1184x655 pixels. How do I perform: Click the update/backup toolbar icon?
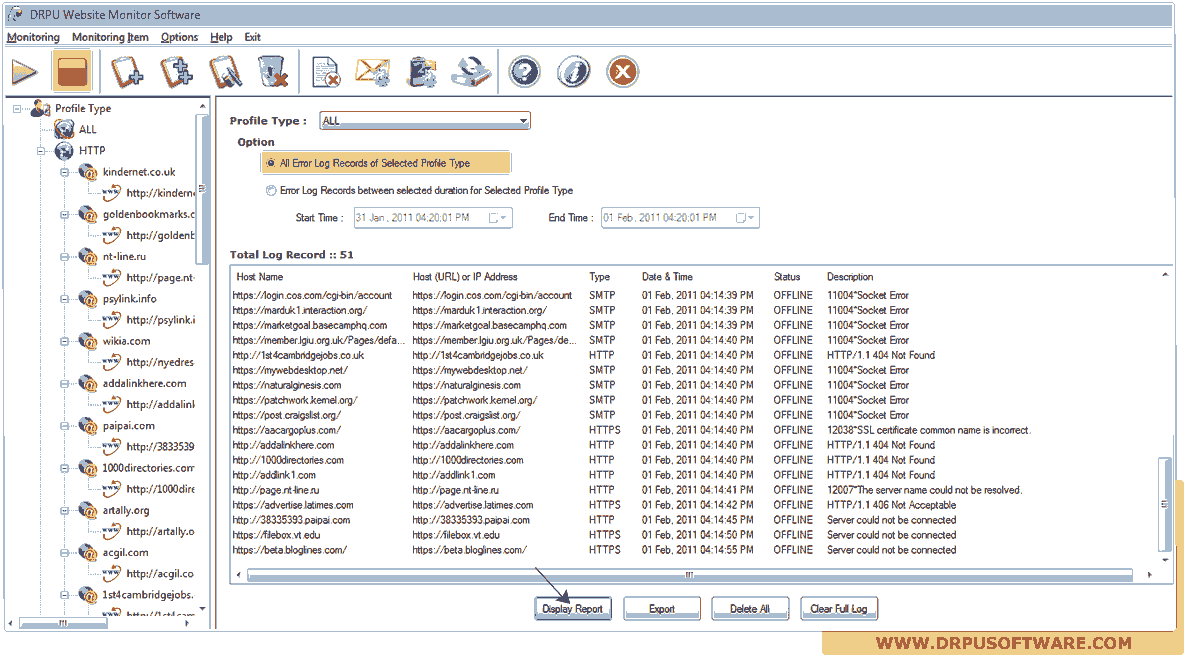tap(471, 72)
